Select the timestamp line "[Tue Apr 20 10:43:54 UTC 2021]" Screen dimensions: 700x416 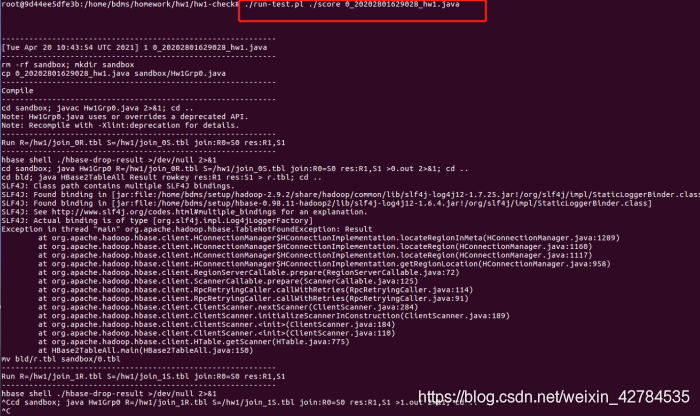tap(71, 47)
